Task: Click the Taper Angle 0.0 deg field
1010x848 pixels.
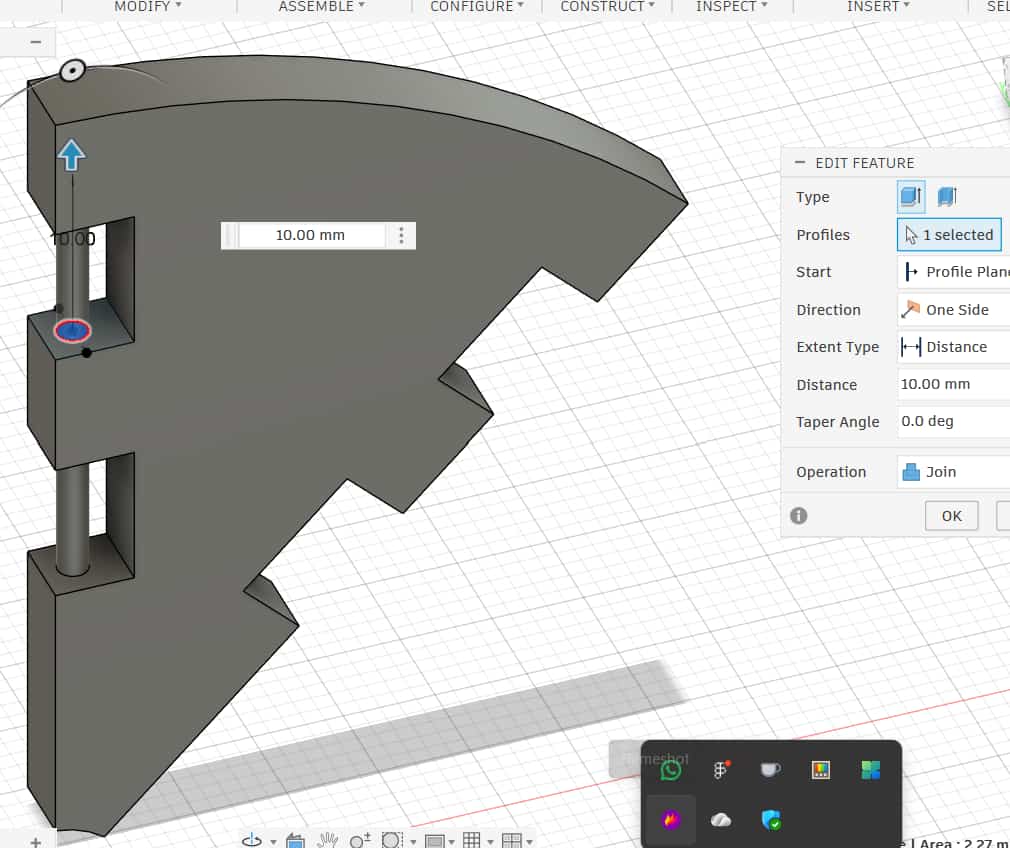Action: click(953, 421)
